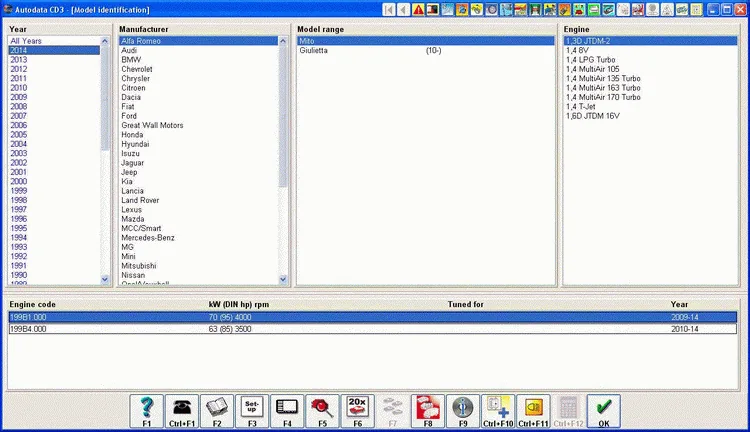Choose Fiat manufacturer
750x432 pixels.
(199, 107)
